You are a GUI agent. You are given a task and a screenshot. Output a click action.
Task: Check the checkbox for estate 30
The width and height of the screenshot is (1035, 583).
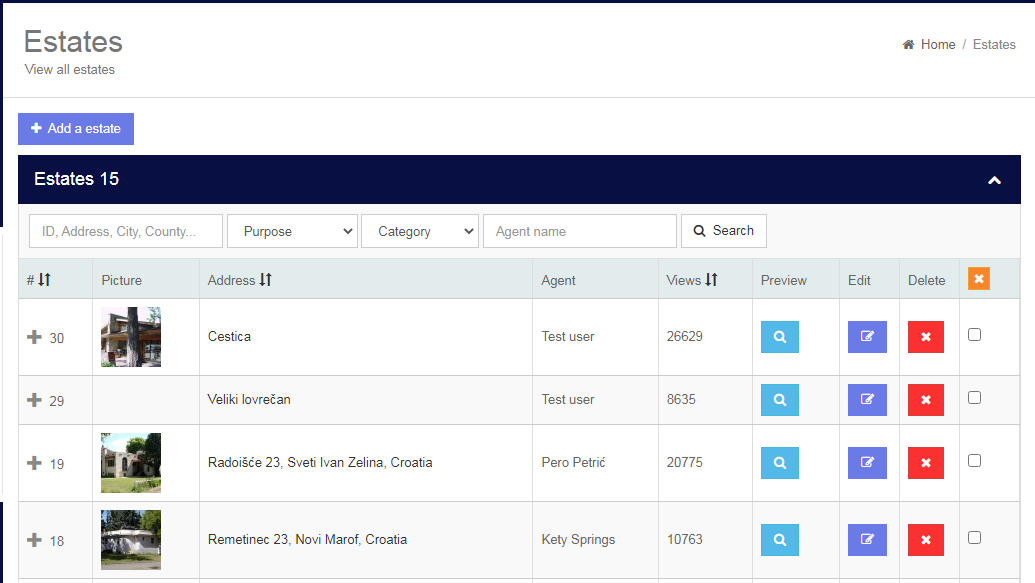(974, 334)
